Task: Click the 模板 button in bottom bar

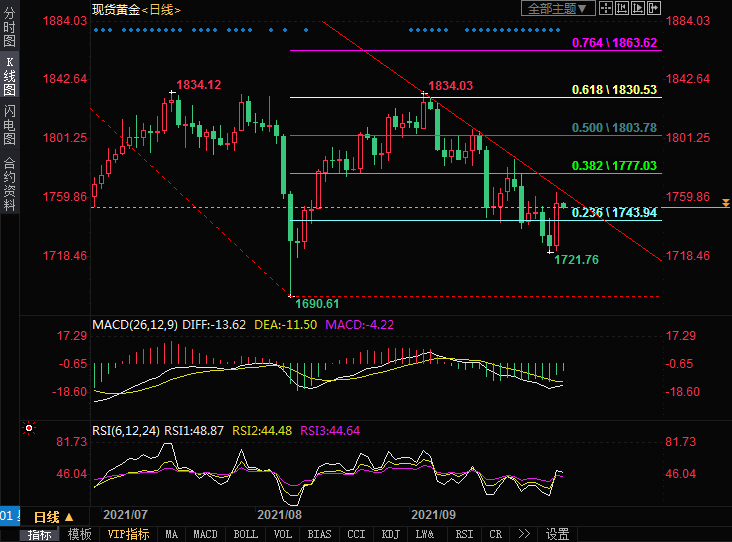Action: 79,534
